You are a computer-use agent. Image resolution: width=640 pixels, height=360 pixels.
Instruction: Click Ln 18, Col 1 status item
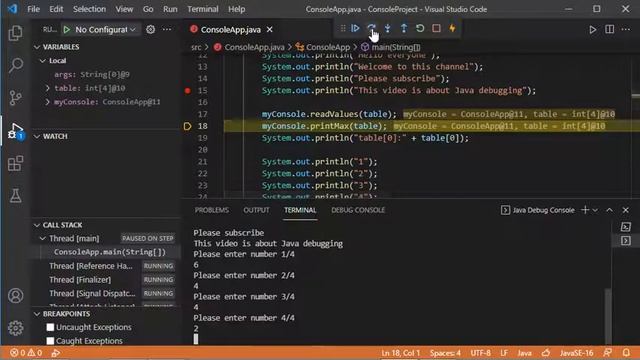pos(401,353)
